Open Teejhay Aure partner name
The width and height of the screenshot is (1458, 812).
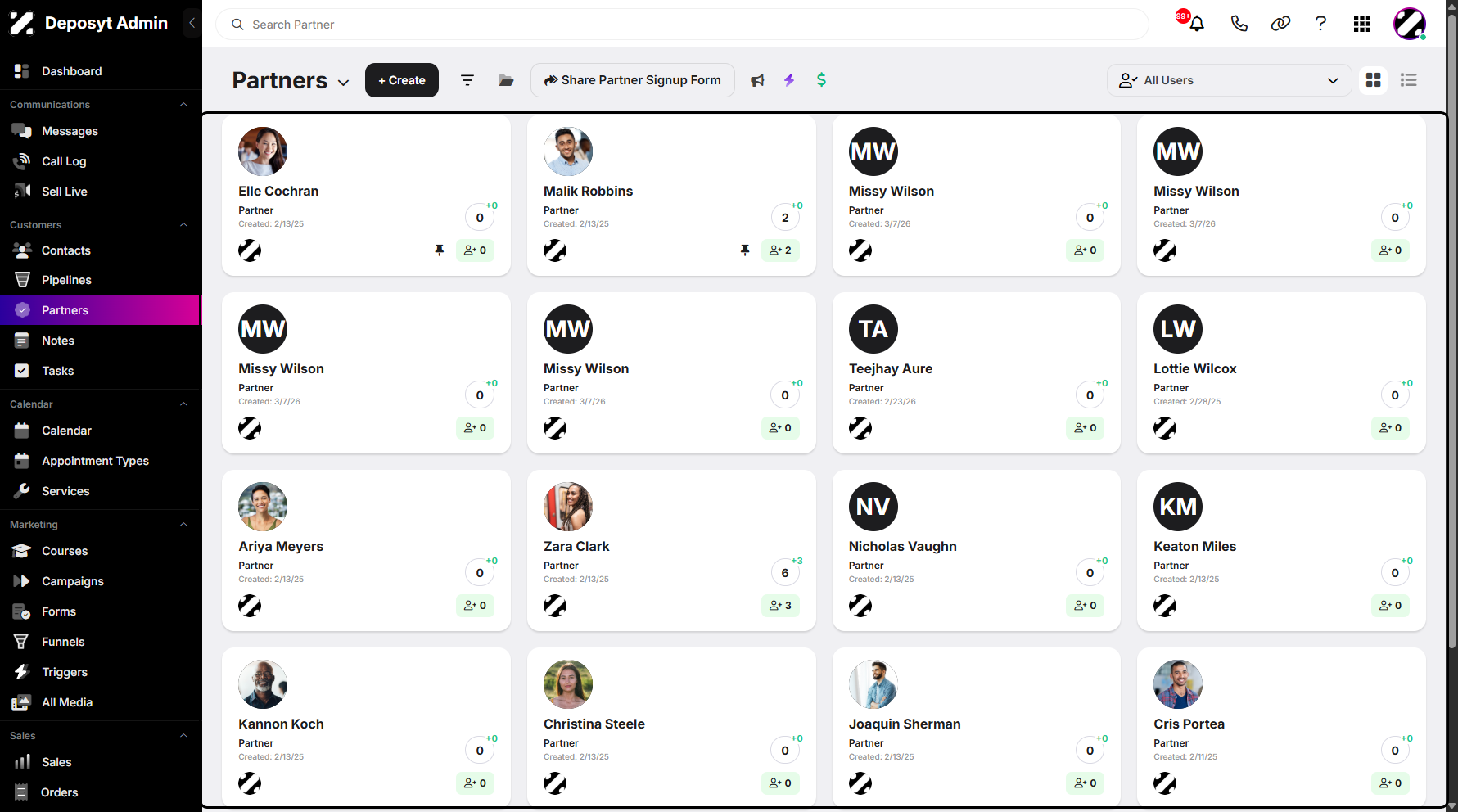point(891,369)
